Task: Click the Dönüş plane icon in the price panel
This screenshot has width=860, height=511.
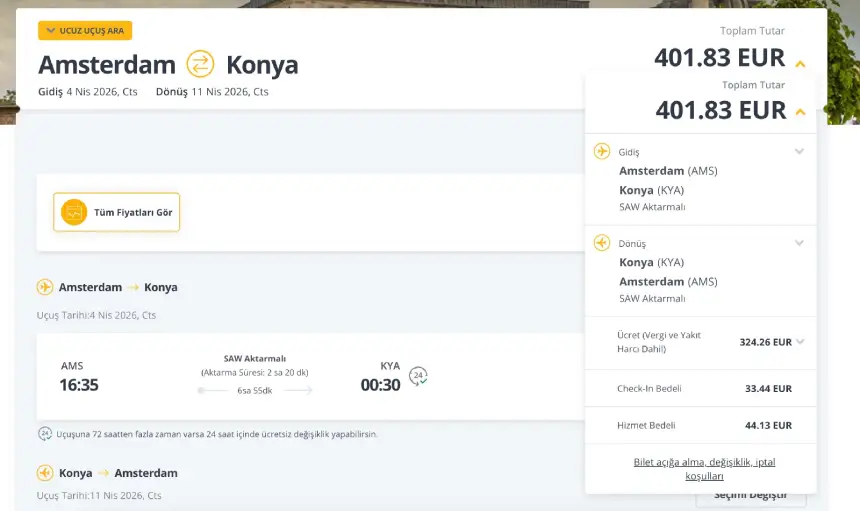Action: coord(602,243)
